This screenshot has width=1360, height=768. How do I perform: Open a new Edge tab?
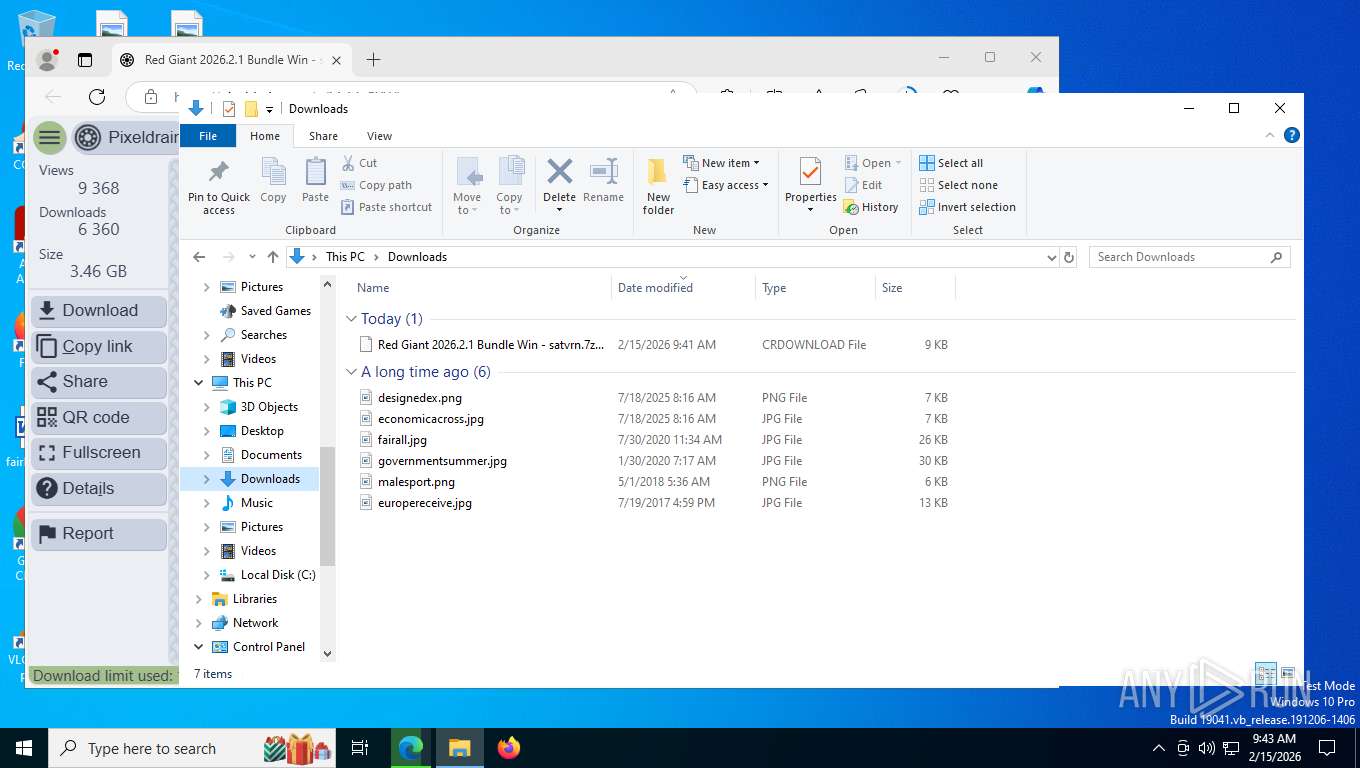click(373, 60)
